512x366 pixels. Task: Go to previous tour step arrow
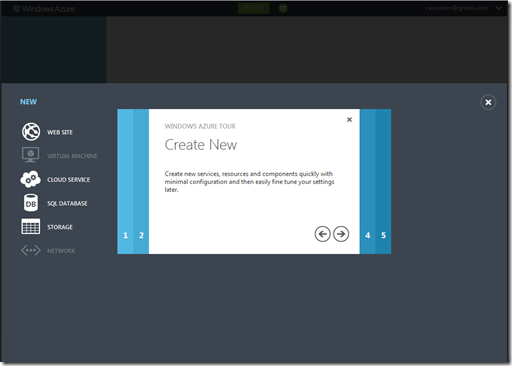[x=322, y=234]
